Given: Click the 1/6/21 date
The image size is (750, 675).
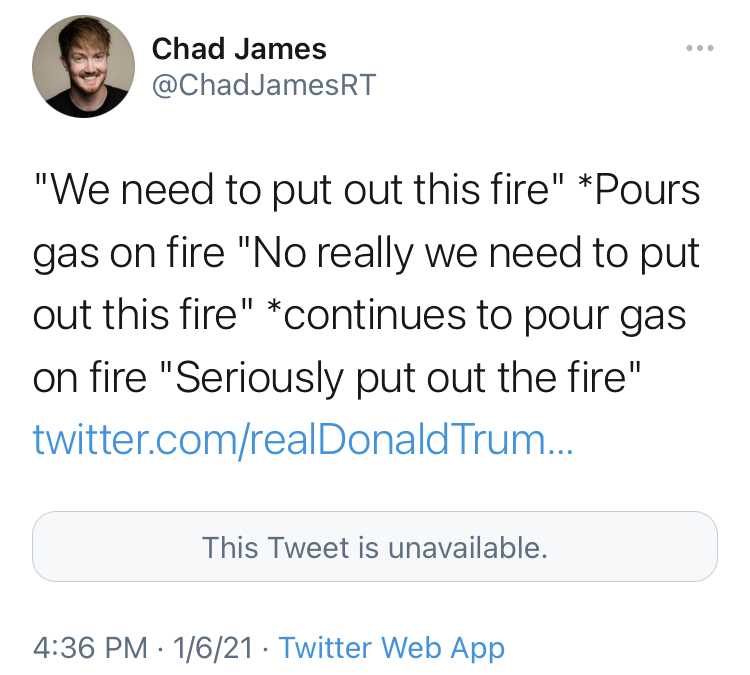Looking at the screenshot, I should coord(213,648).
